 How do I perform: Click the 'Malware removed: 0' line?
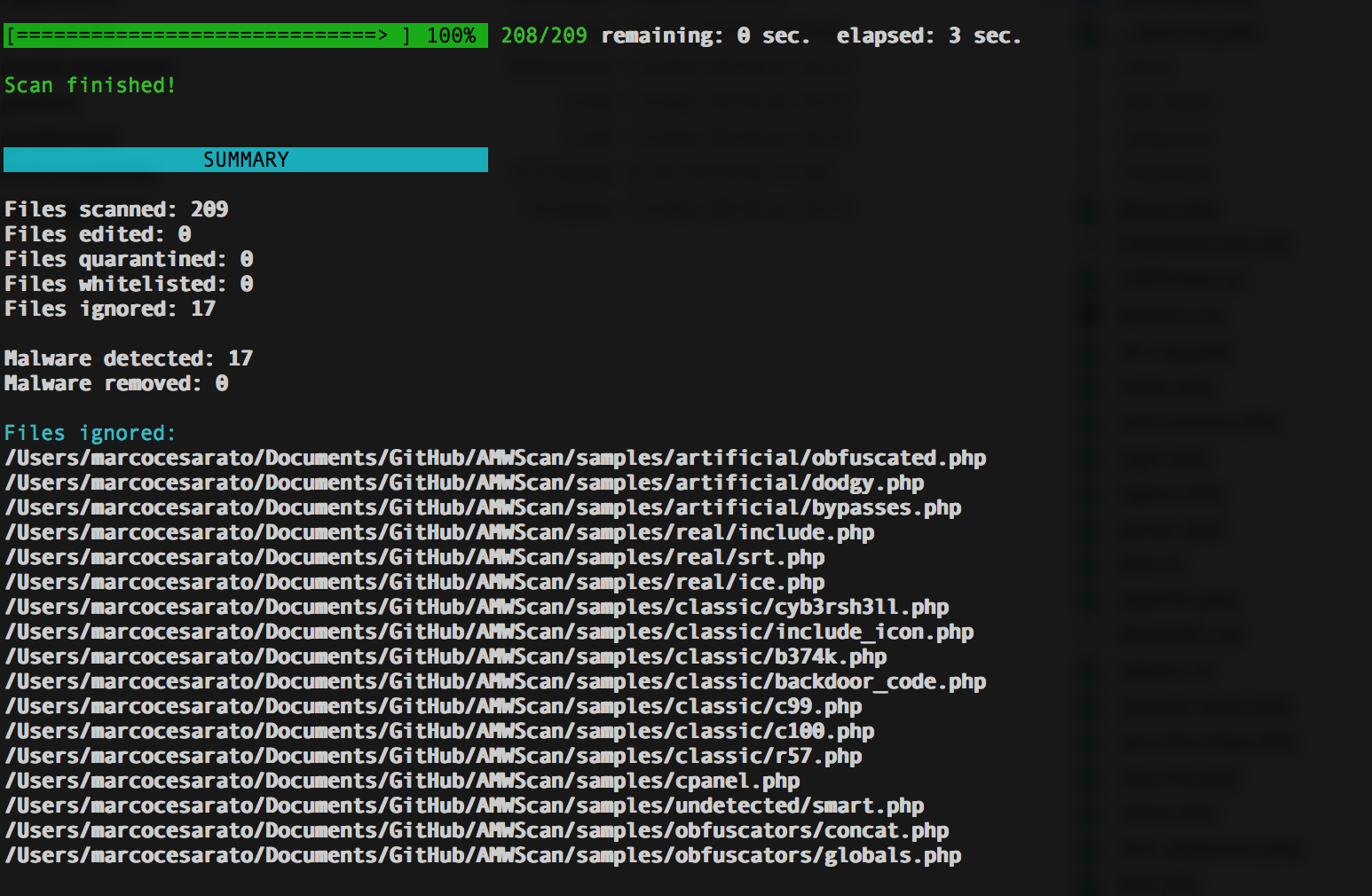pos(116,383)
